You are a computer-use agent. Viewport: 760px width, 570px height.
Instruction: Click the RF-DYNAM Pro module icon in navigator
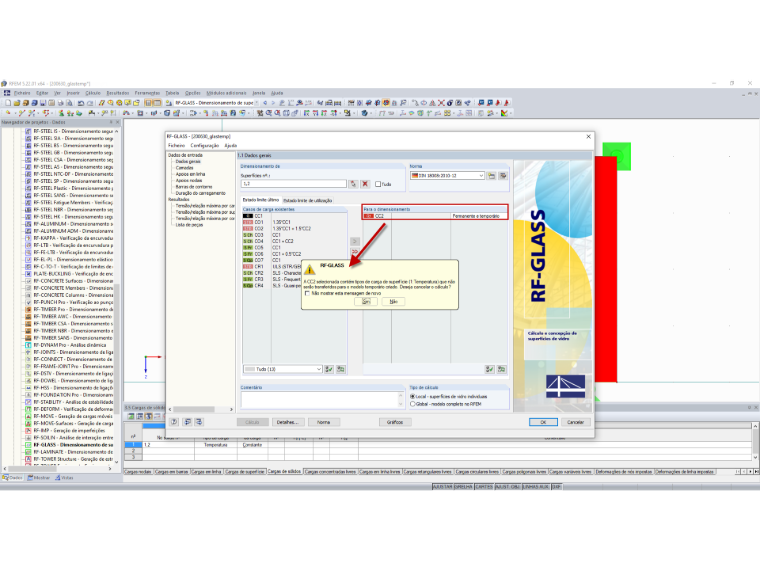[x=28, y=345]
